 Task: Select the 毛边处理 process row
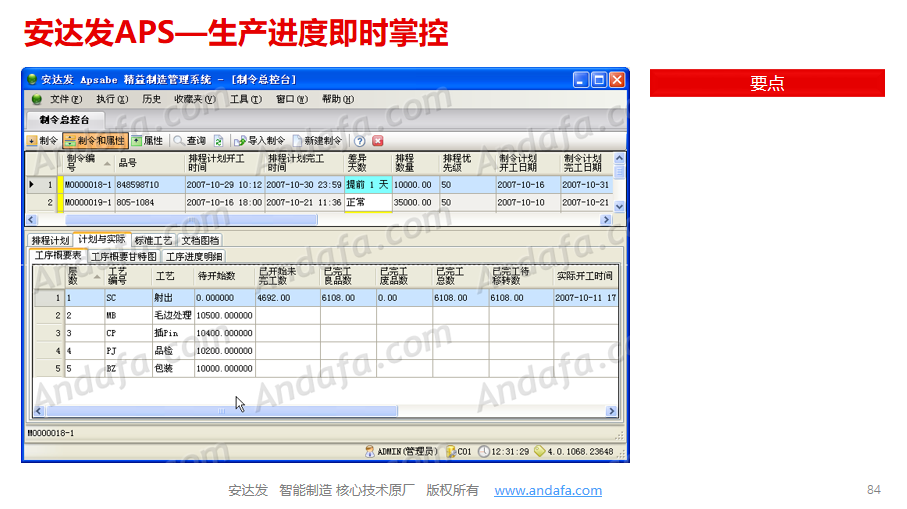click(x=325, y=315)
